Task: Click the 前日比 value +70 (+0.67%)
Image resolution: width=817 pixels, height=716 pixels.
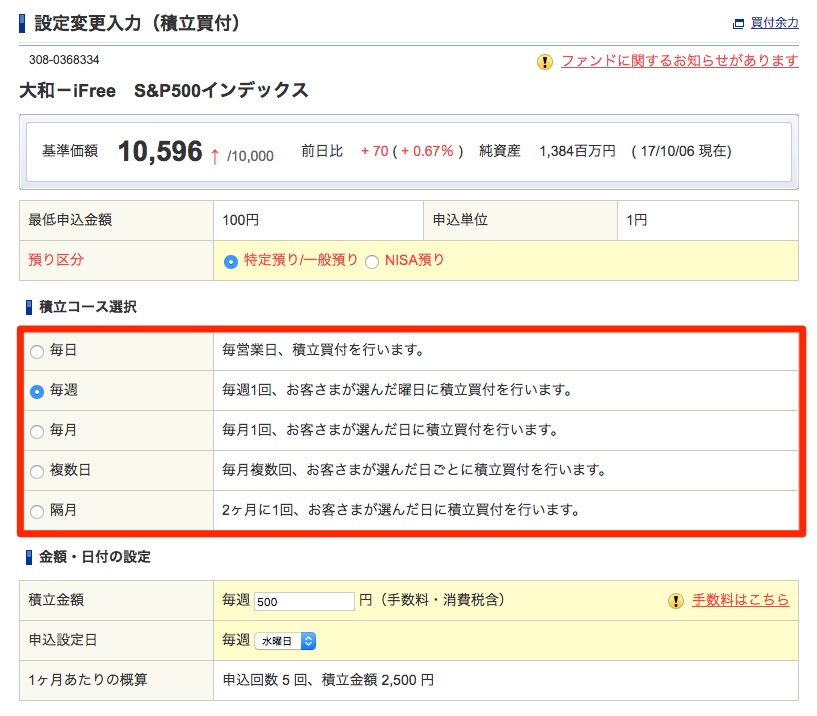Action: [412, 151]
